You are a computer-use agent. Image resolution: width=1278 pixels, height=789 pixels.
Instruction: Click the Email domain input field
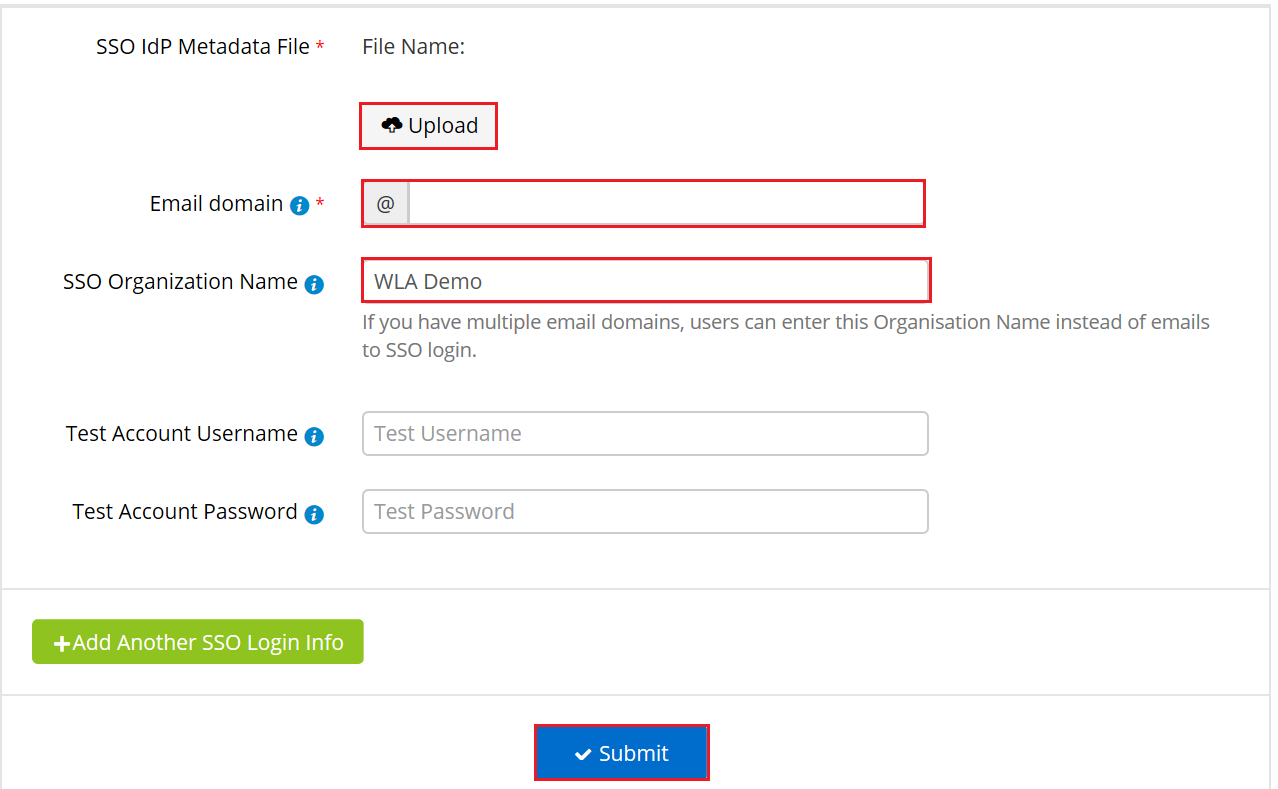click(666, 203)
